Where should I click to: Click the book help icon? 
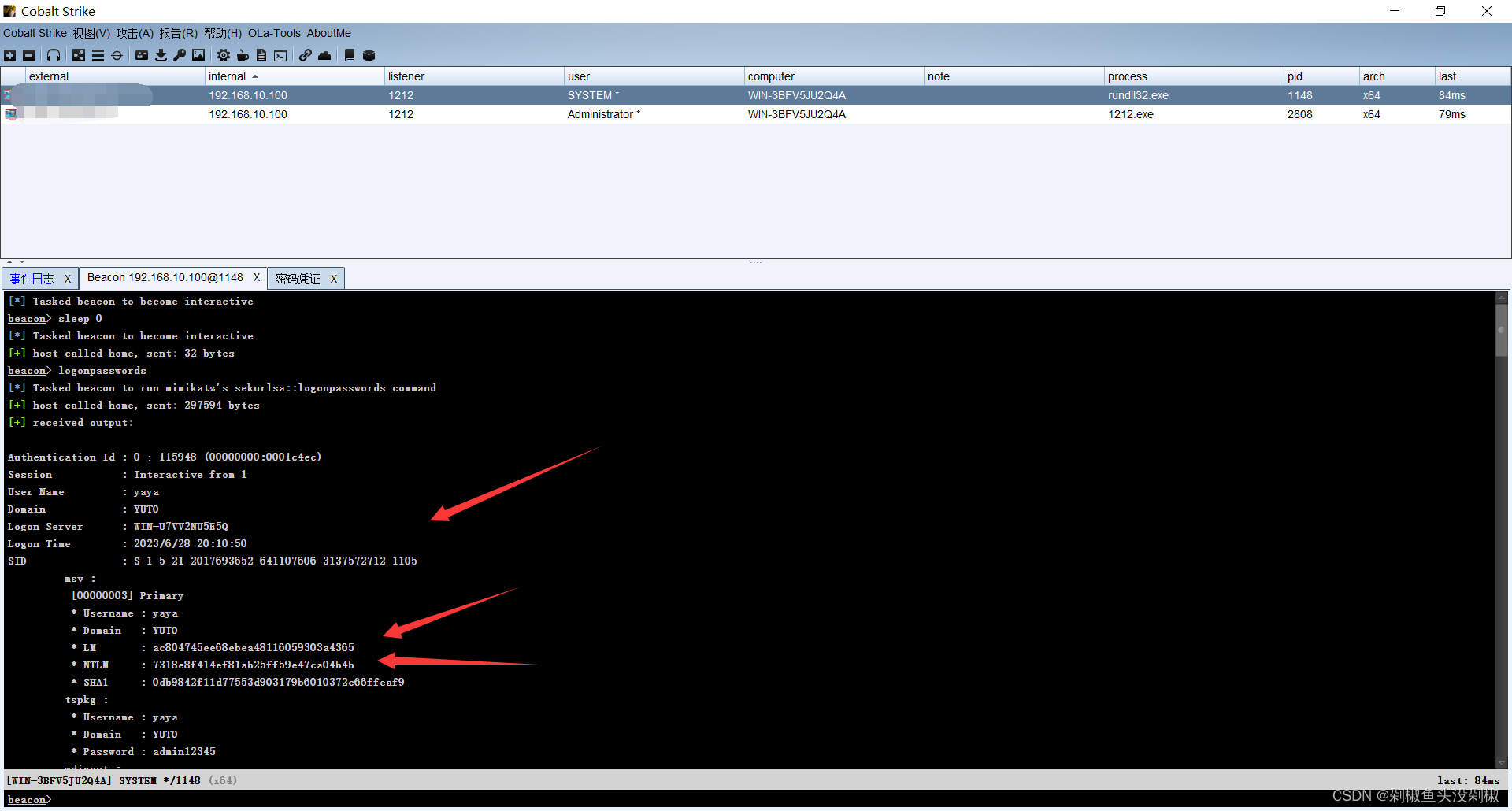click(x=350, y=55)
